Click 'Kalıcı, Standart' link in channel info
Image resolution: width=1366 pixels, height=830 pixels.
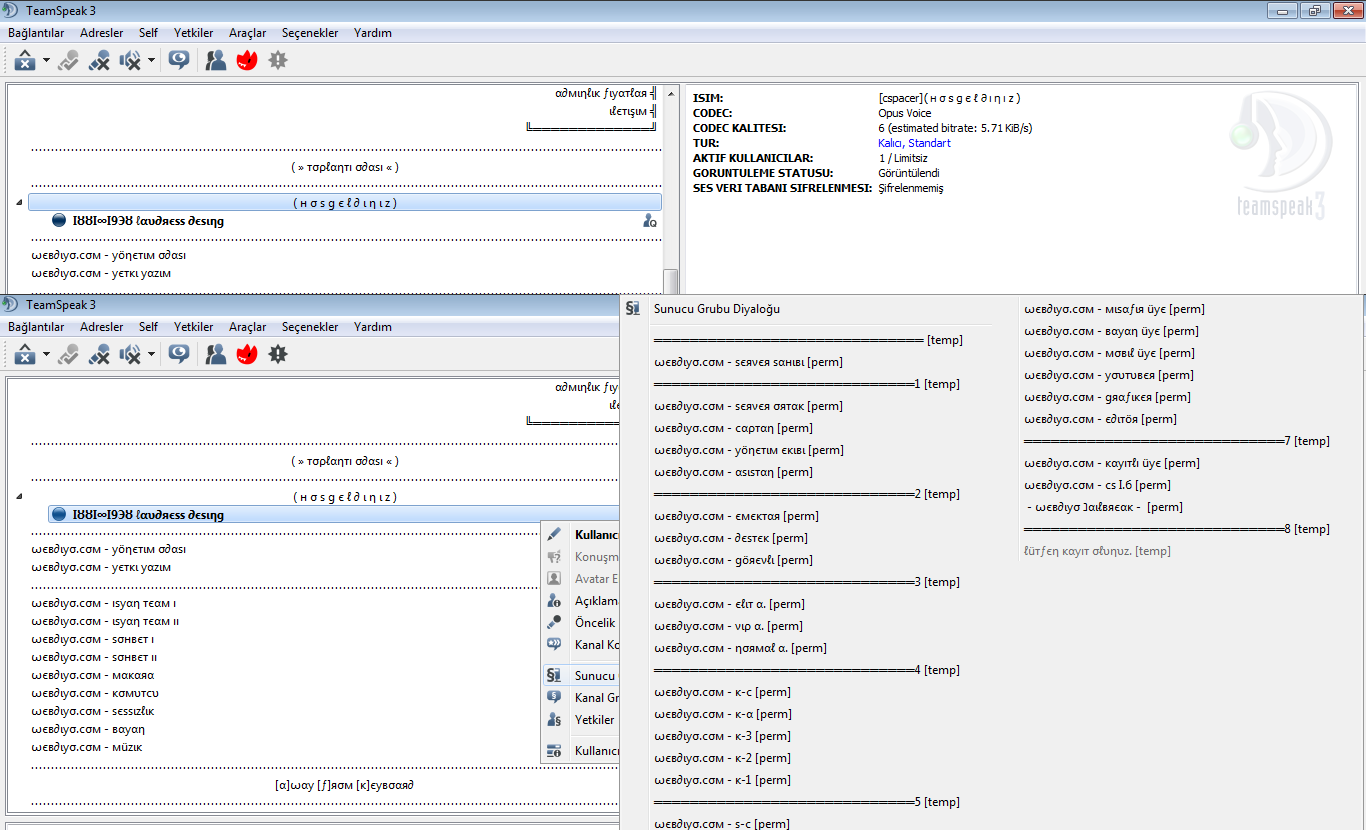point(915,143)
